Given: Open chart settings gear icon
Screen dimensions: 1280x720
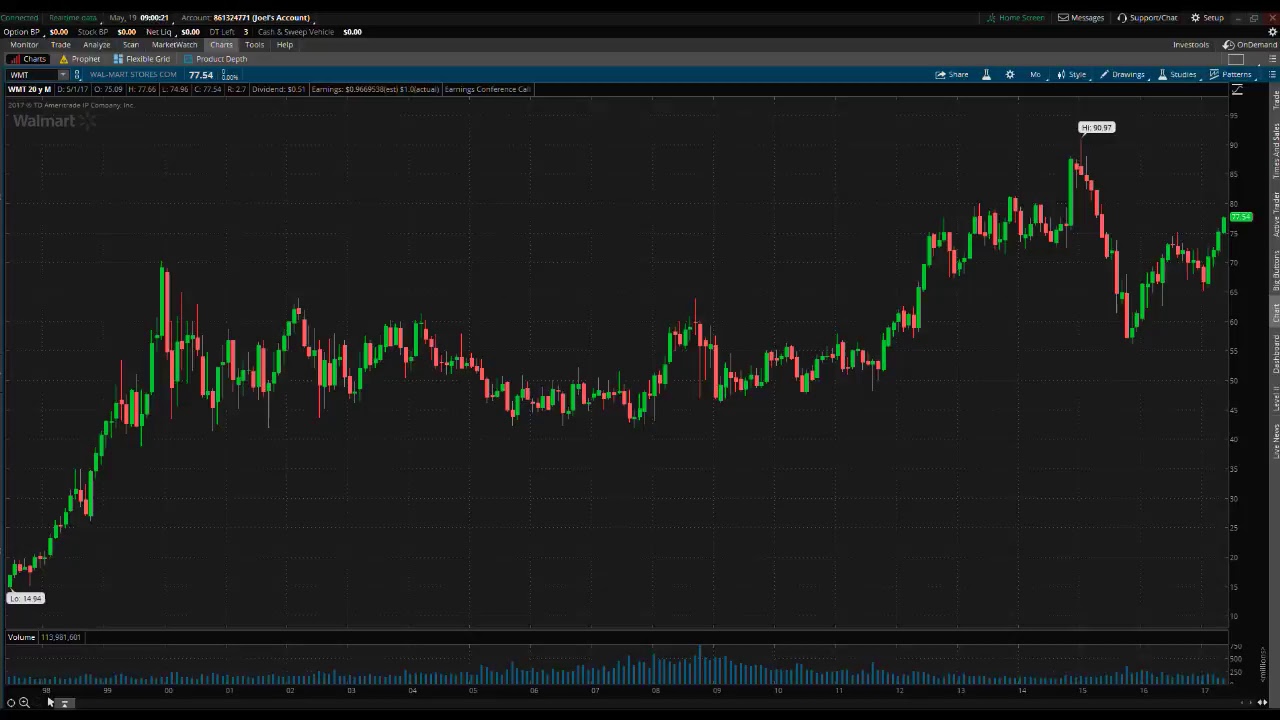Looking at the screenshot, I should [x=1010, y=75].
